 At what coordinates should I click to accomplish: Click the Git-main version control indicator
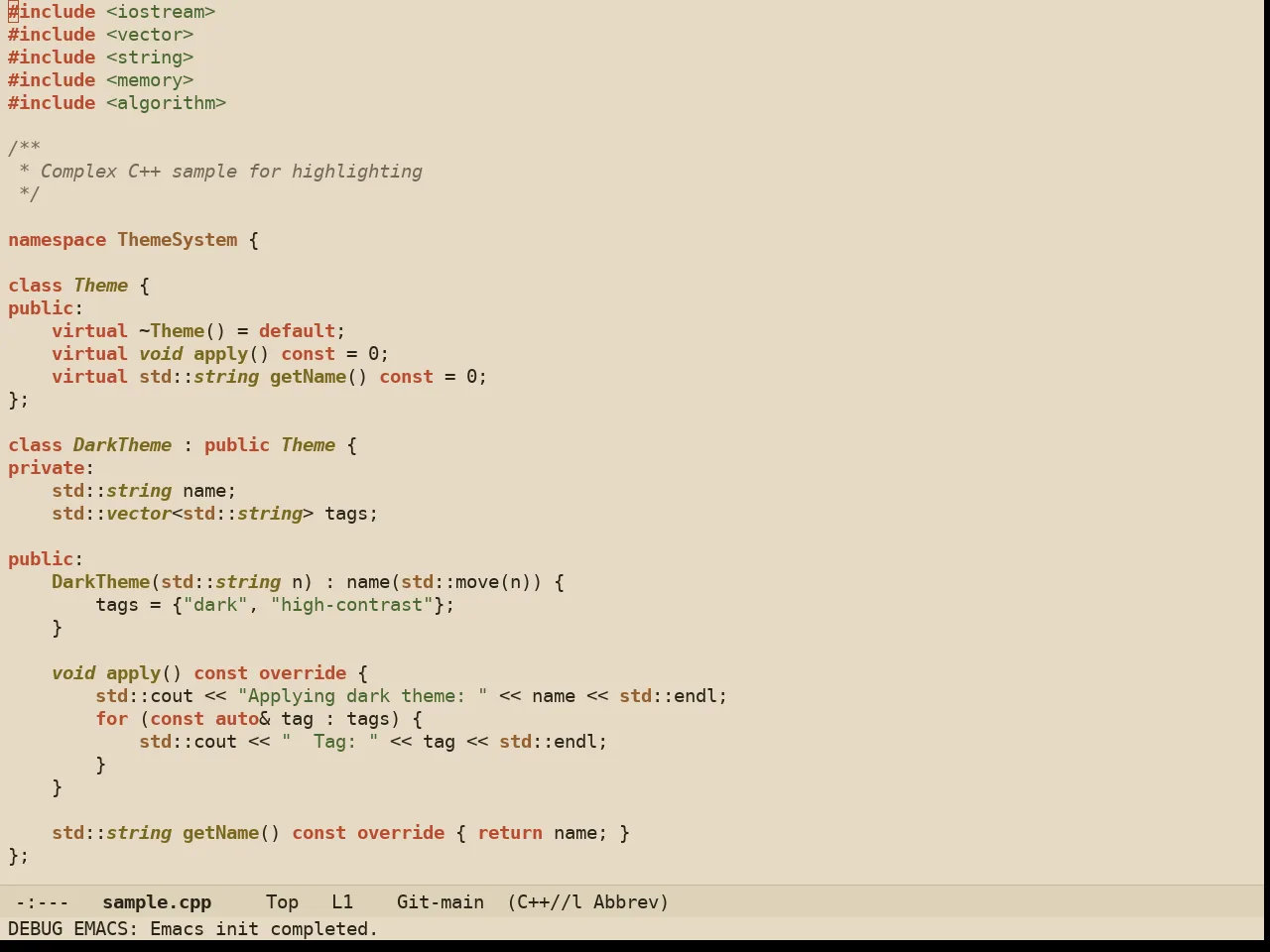tap(441, 902)
